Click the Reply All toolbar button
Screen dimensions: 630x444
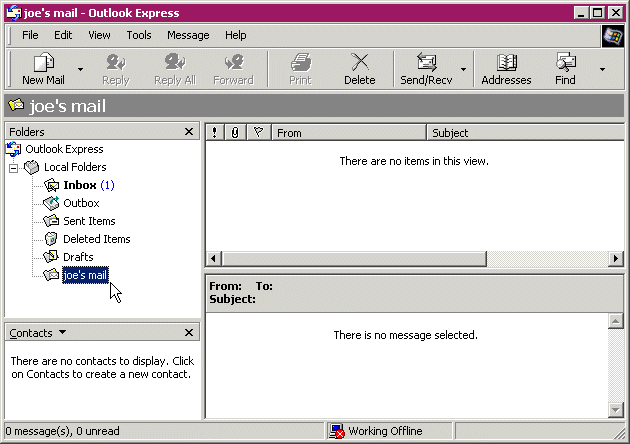click(x=175, y=69)
